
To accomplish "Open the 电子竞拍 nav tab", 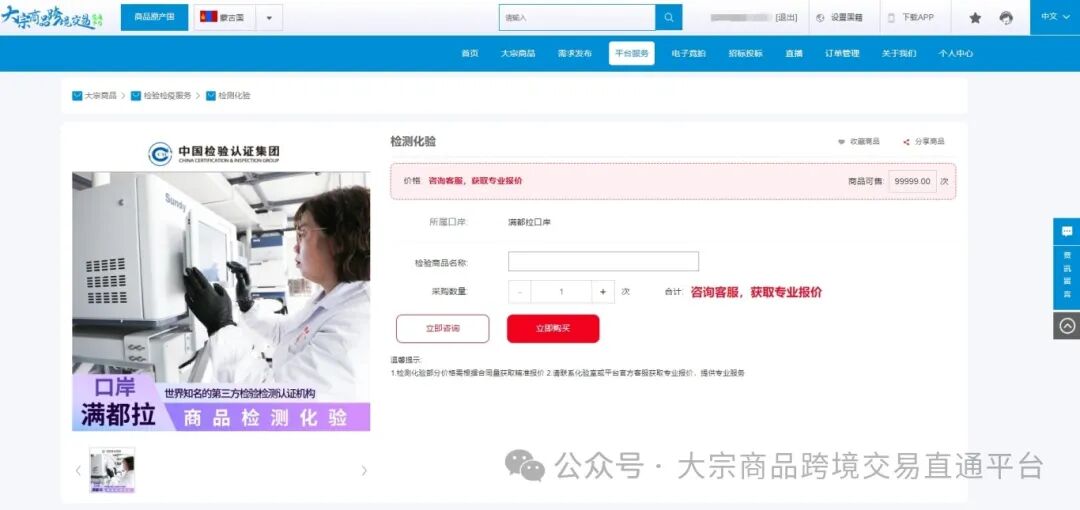I will (x=688, y=54).
